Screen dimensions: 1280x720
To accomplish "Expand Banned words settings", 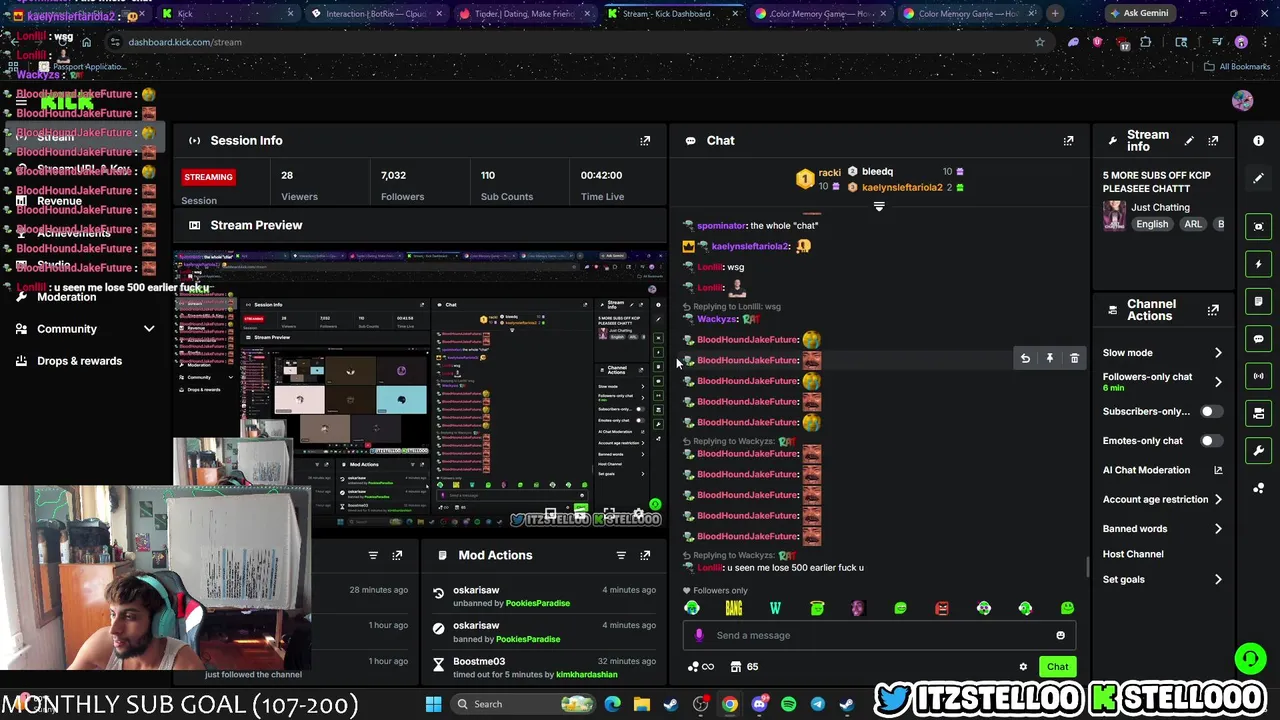I will coord(1218,529).
